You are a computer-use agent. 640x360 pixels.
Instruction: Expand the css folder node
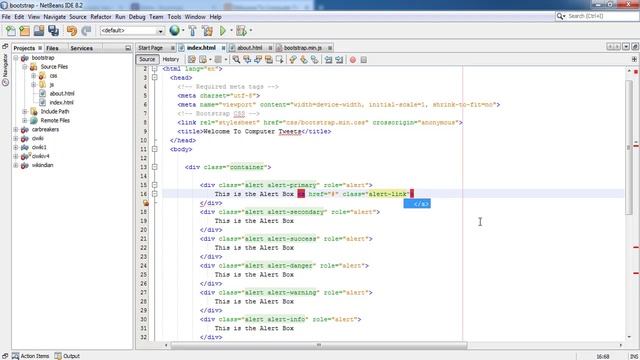pyautogui.click(x=34, y=76)
